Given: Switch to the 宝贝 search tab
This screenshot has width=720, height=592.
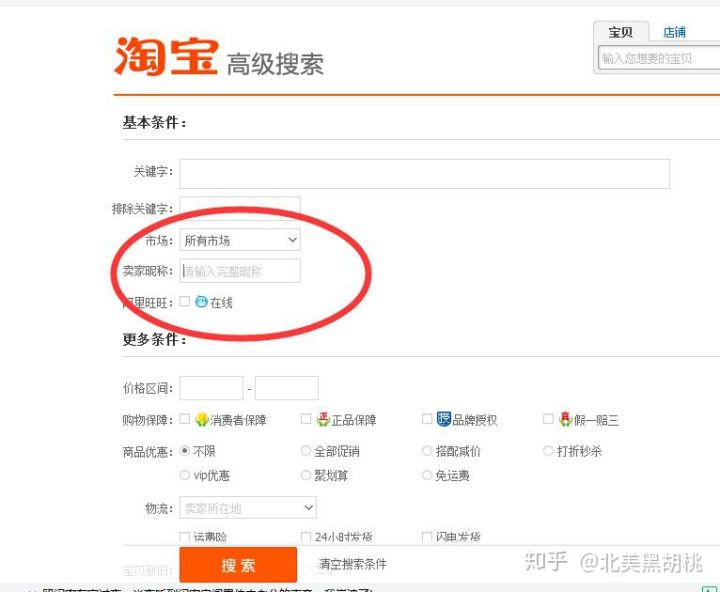Looking at the screenshot, I should pos(621,32).
